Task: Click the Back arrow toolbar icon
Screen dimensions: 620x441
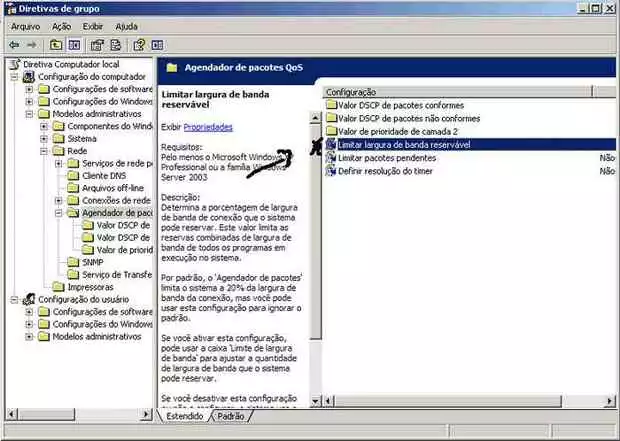Action: [14, 45]
